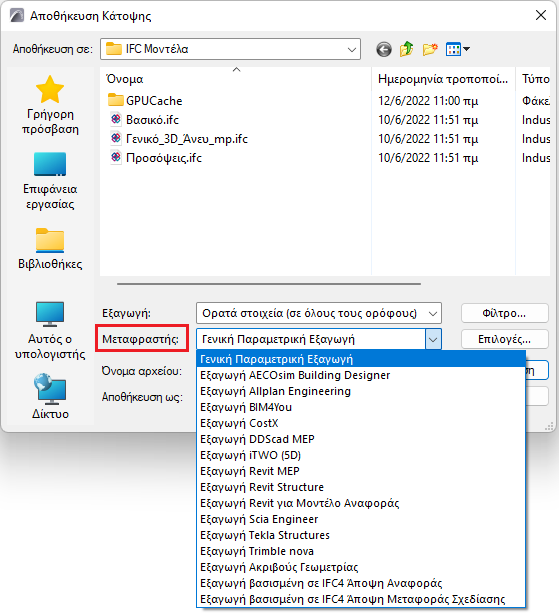The image size is (559, 613).
Task: Open the Εξαγωγή visible elements dropdown
Action: click(x=319, y=313)
